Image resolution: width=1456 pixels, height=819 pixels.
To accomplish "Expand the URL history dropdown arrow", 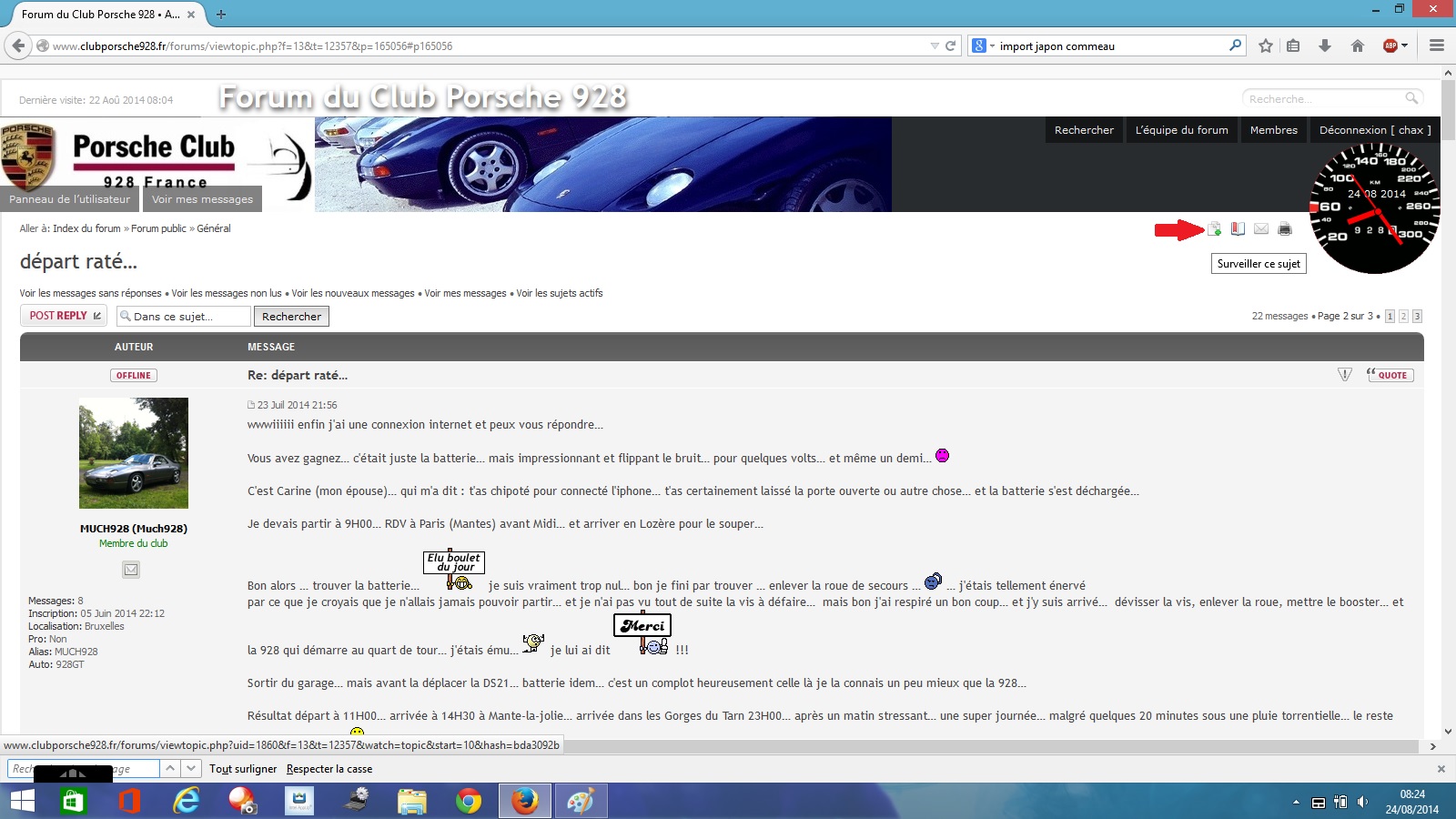I will pyautogui.click(x=935, y=45).
